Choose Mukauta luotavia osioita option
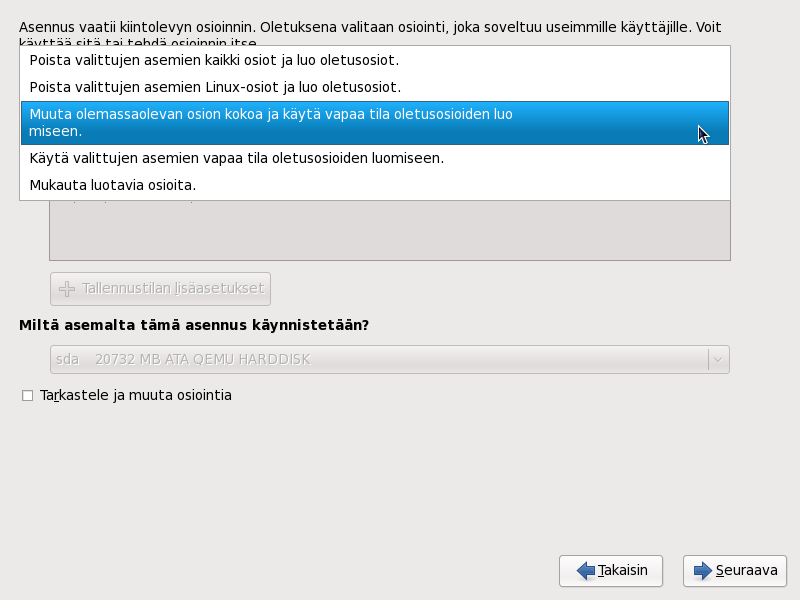 pos(113,185)
